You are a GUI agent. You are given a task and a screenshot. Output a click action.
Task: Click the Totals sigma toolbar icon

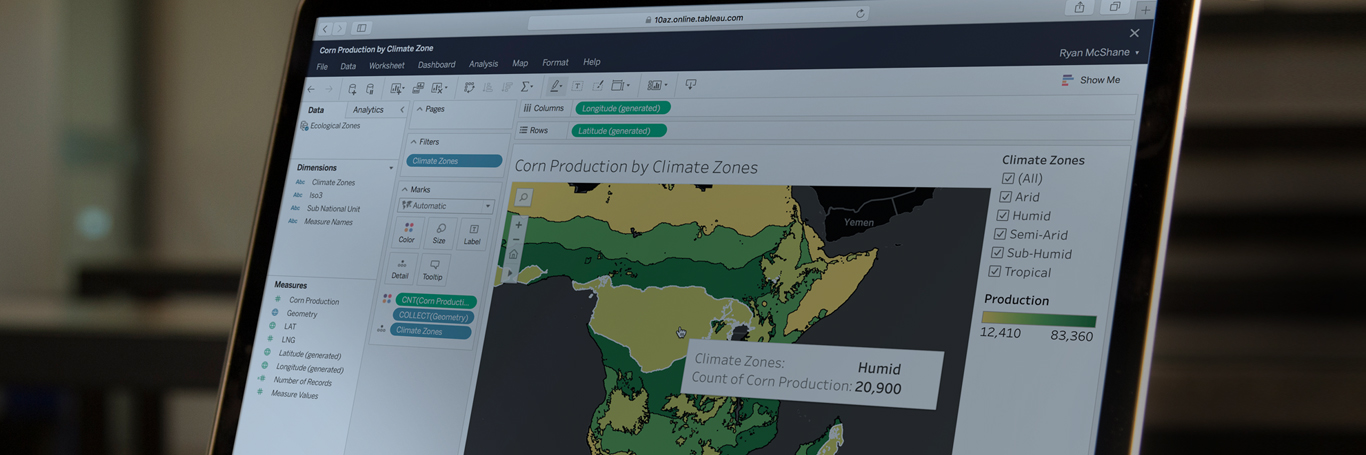tap(526, 87)
